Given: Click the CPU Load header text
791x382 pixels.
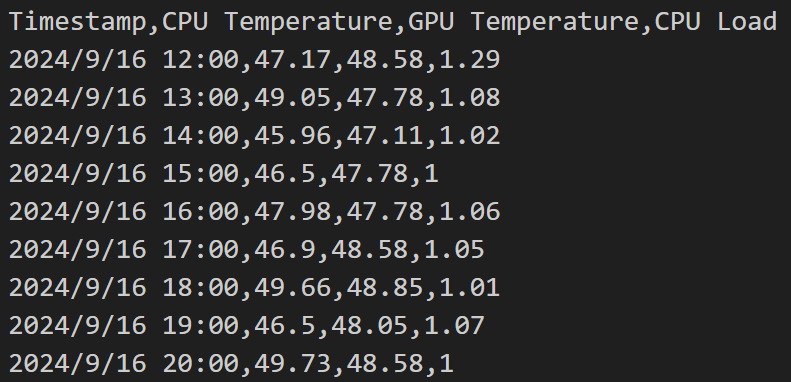Looking at the screenshot, I should pos(715,22).
